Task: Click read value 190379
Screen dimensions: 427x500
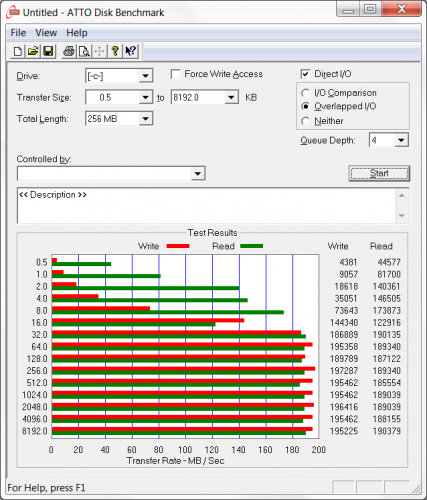Action: pyautogui.click(x=387, y=431)
